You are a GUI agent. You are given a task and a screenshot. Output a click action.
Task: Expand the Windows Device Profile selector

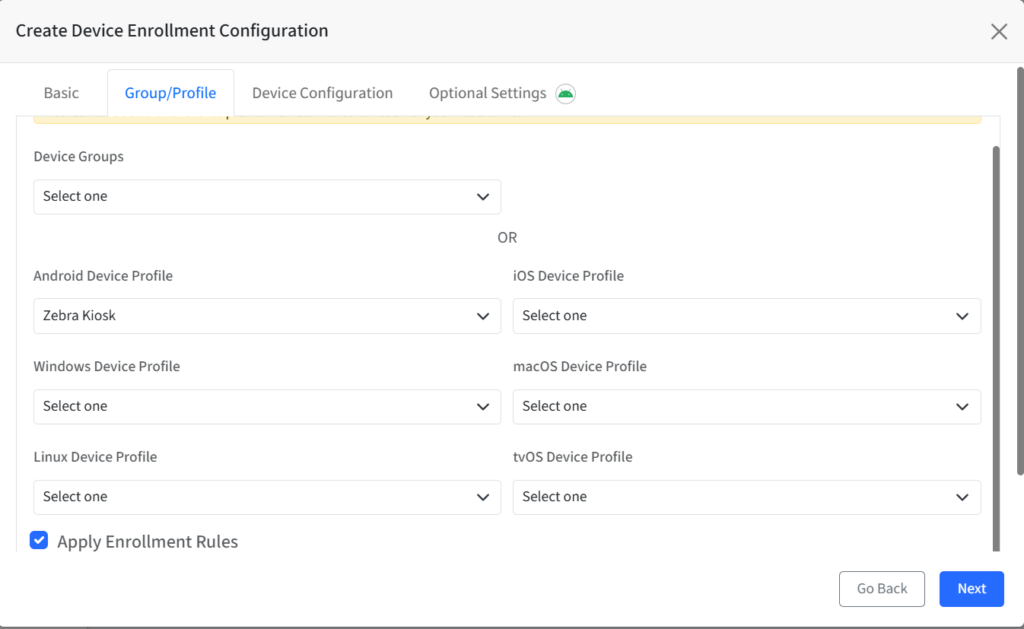[267, 406]
